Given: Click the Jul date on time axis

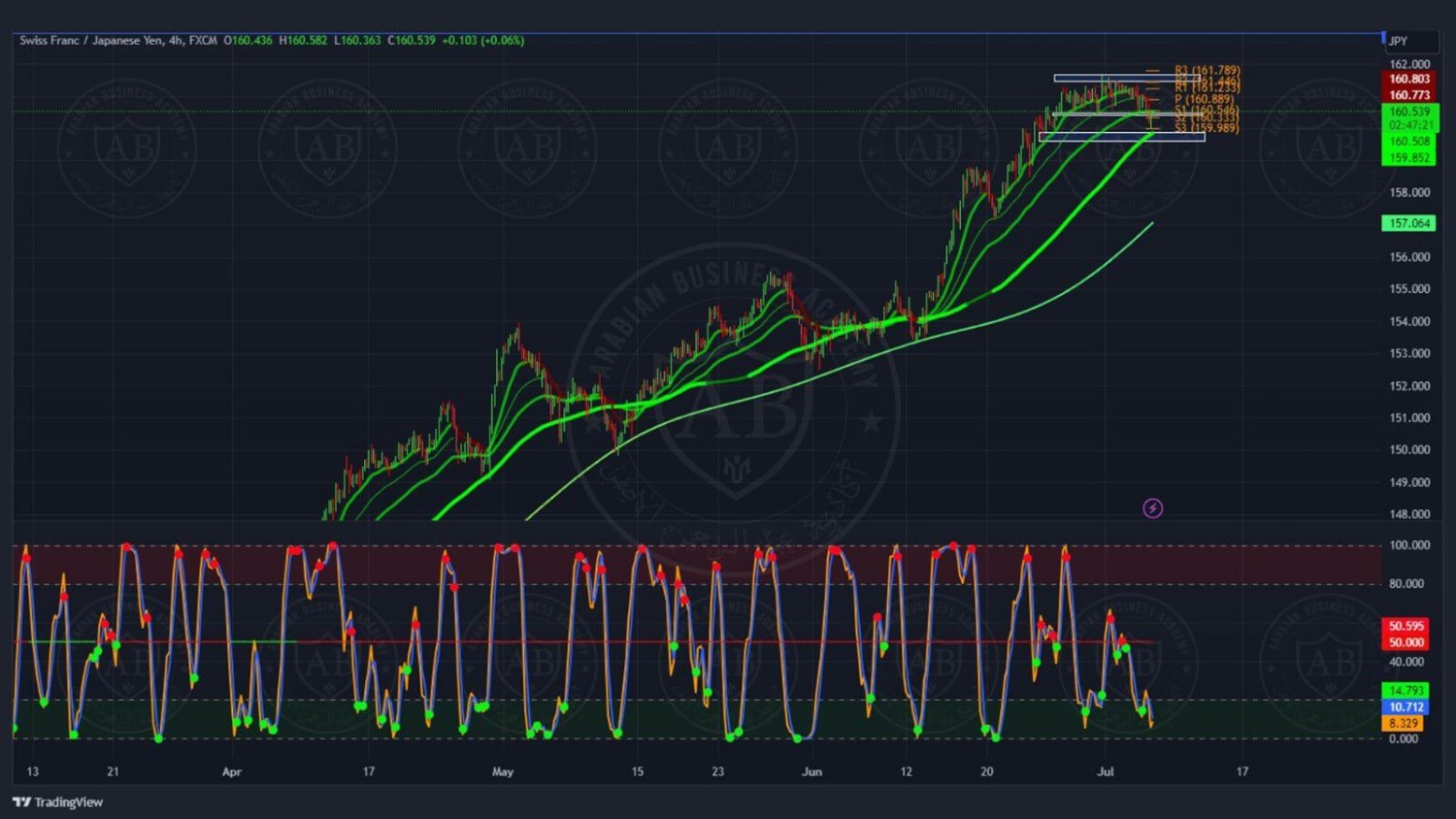Looking at the screenshot, I should [x=1105, y=772].
